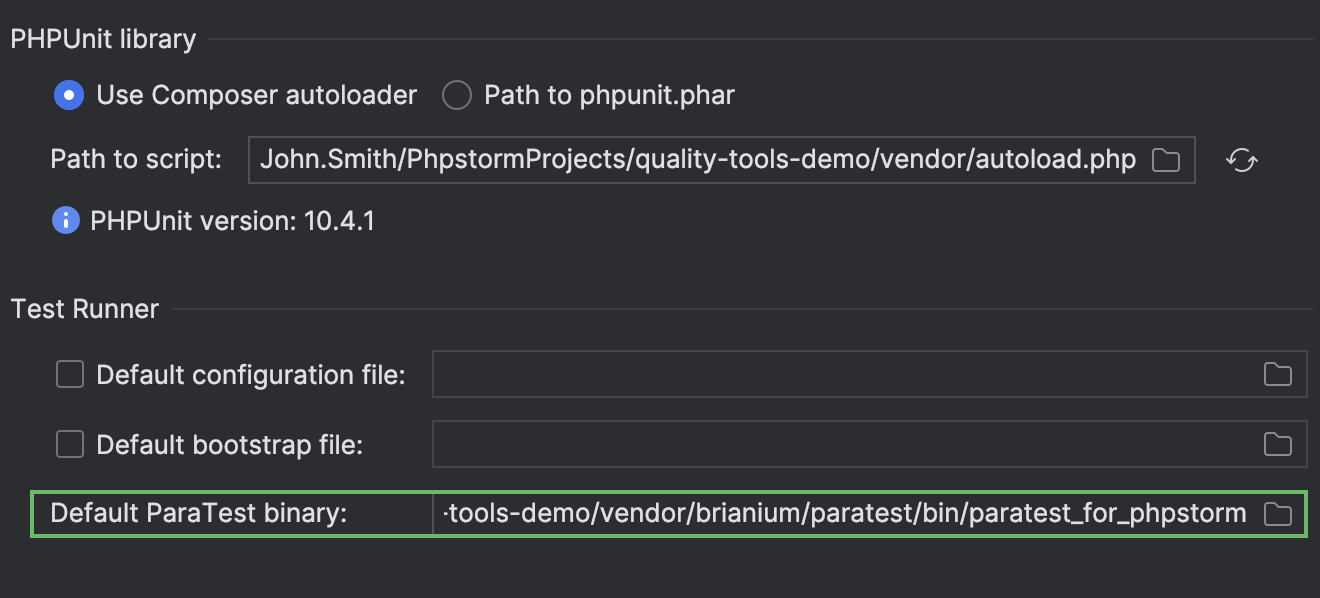
Task: Browse for the autoload.php script folder icon
Action: [x=1166, y=160]
